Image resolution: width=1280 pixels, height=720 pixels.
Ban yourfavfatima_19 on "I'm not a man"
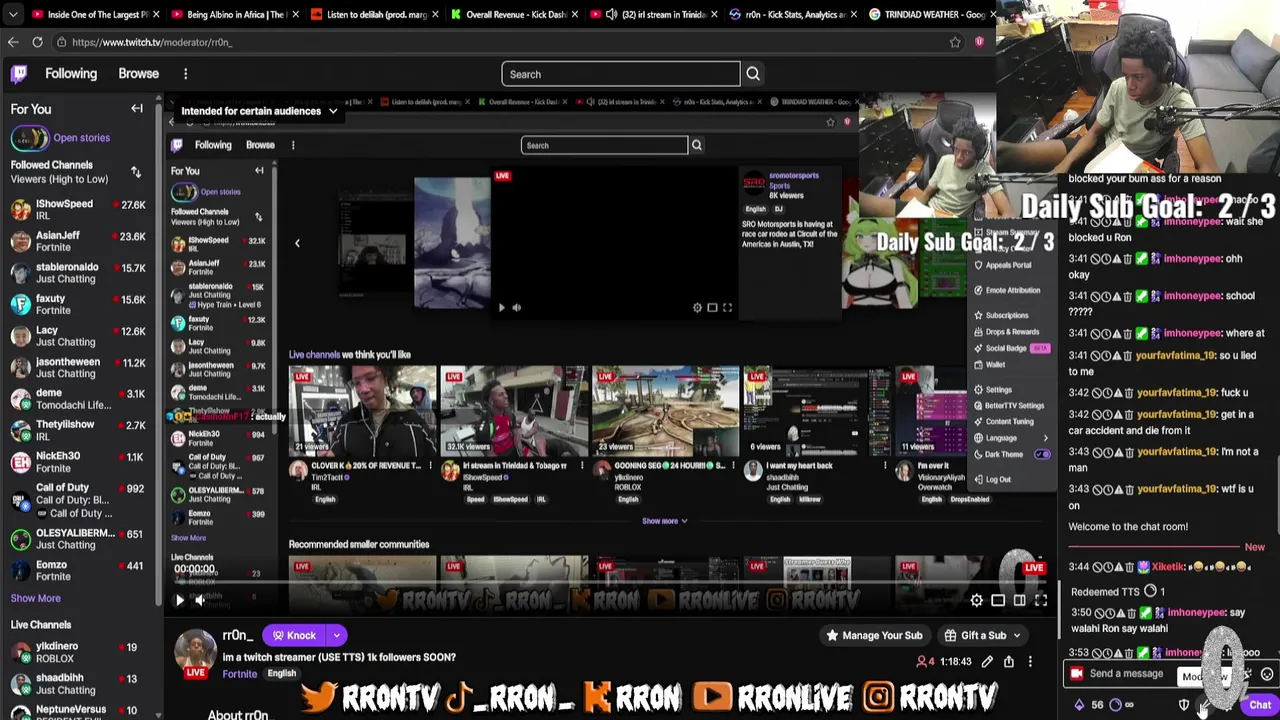click(x=1095, y=452)
